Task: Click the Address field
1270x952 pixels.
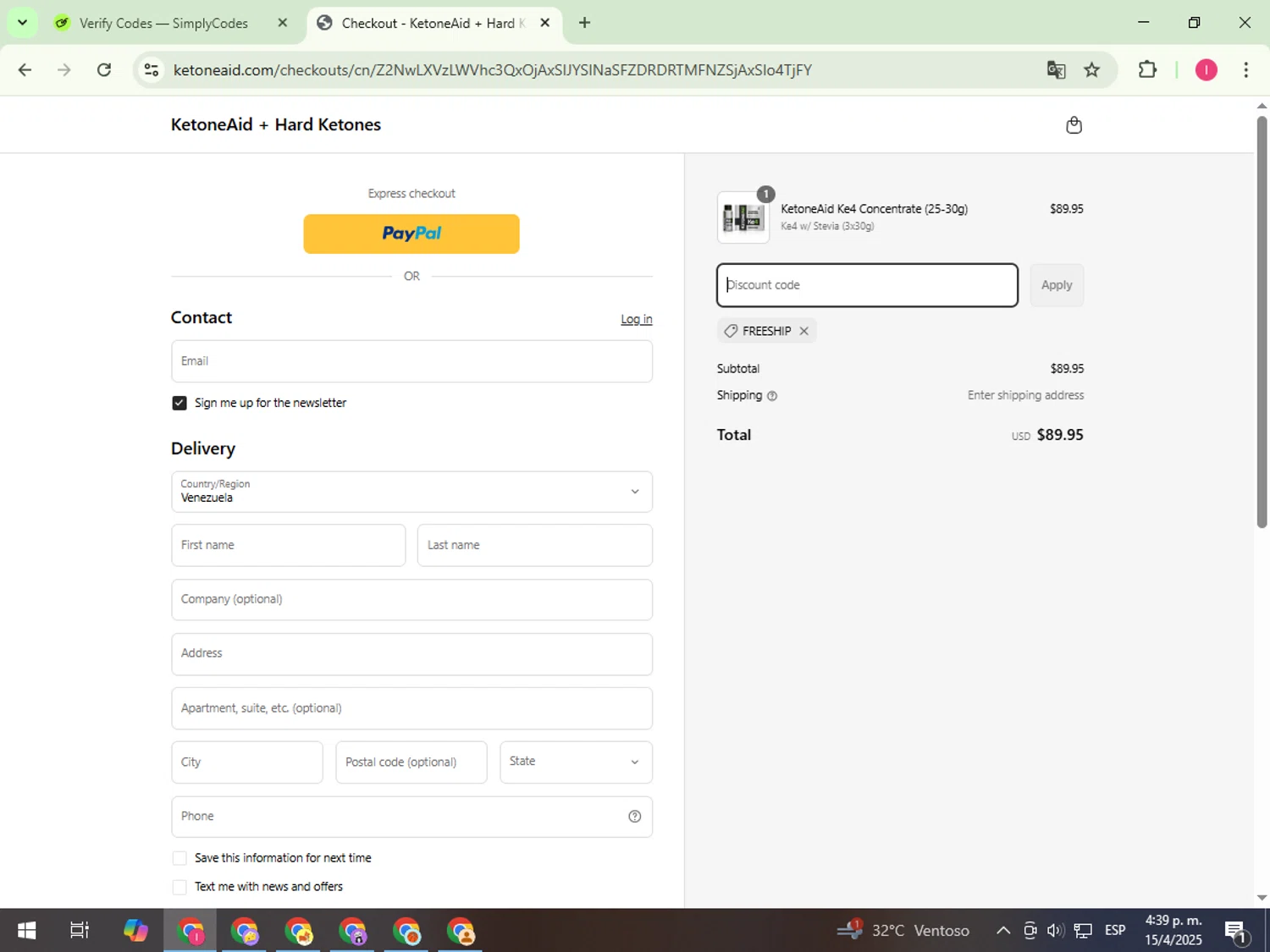Action: click(411, 654)
